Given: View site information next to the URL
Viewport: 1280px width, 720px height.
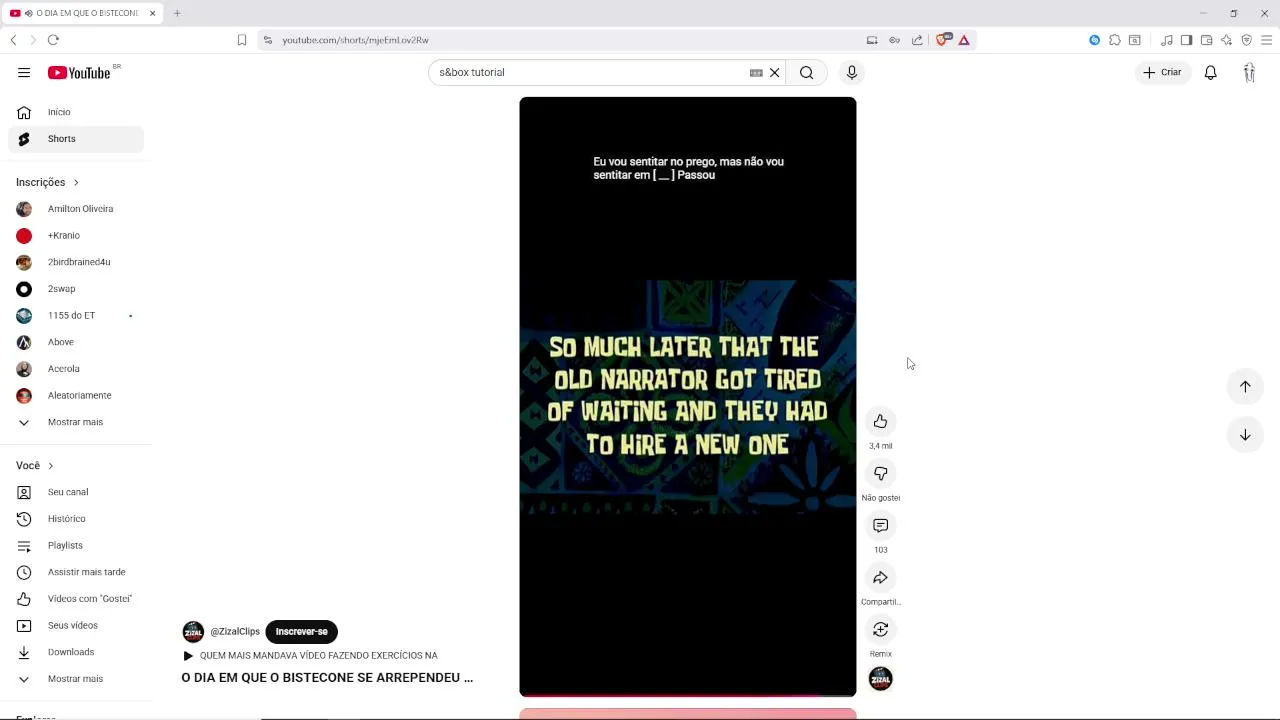Looking at the screenshot, I should (x=267, y=40).
